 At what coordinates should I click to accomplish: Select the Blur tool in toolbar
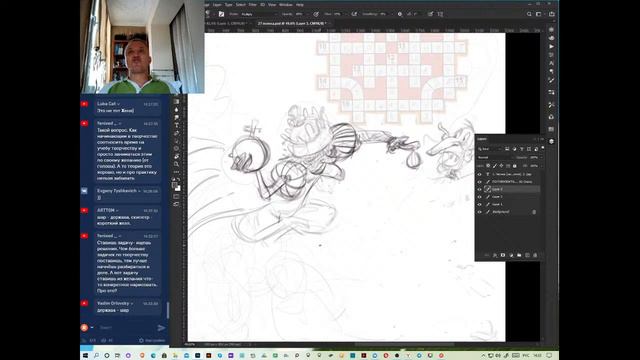(177, 110)
